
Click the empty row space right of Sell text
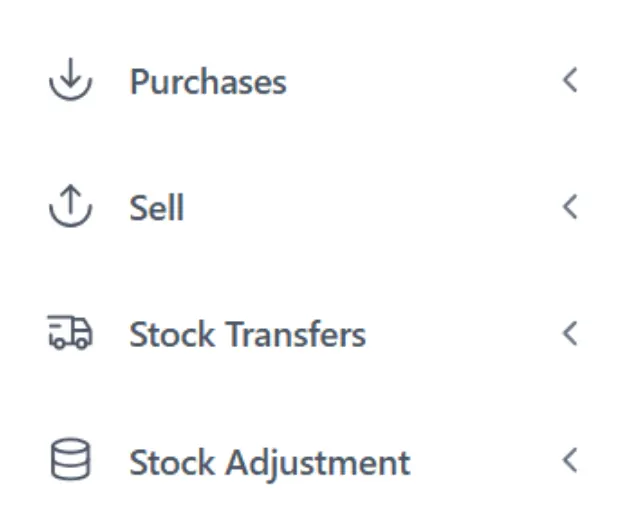370,208
